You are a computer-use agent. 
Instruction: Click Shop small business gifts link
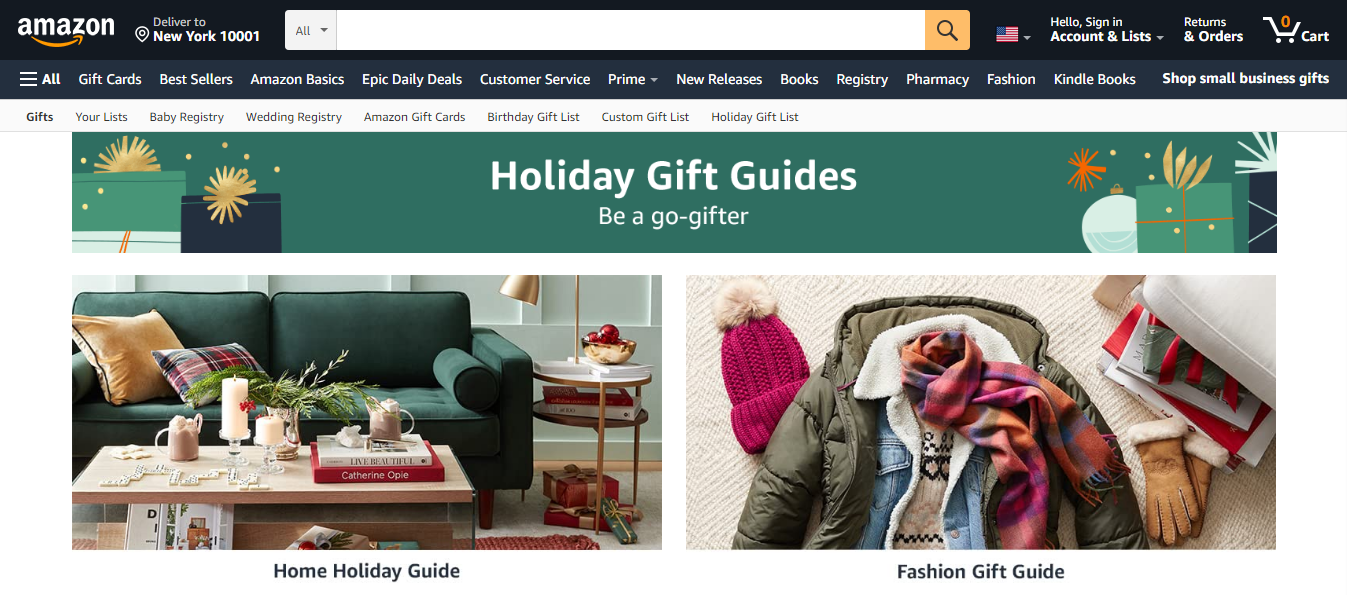1245,78
